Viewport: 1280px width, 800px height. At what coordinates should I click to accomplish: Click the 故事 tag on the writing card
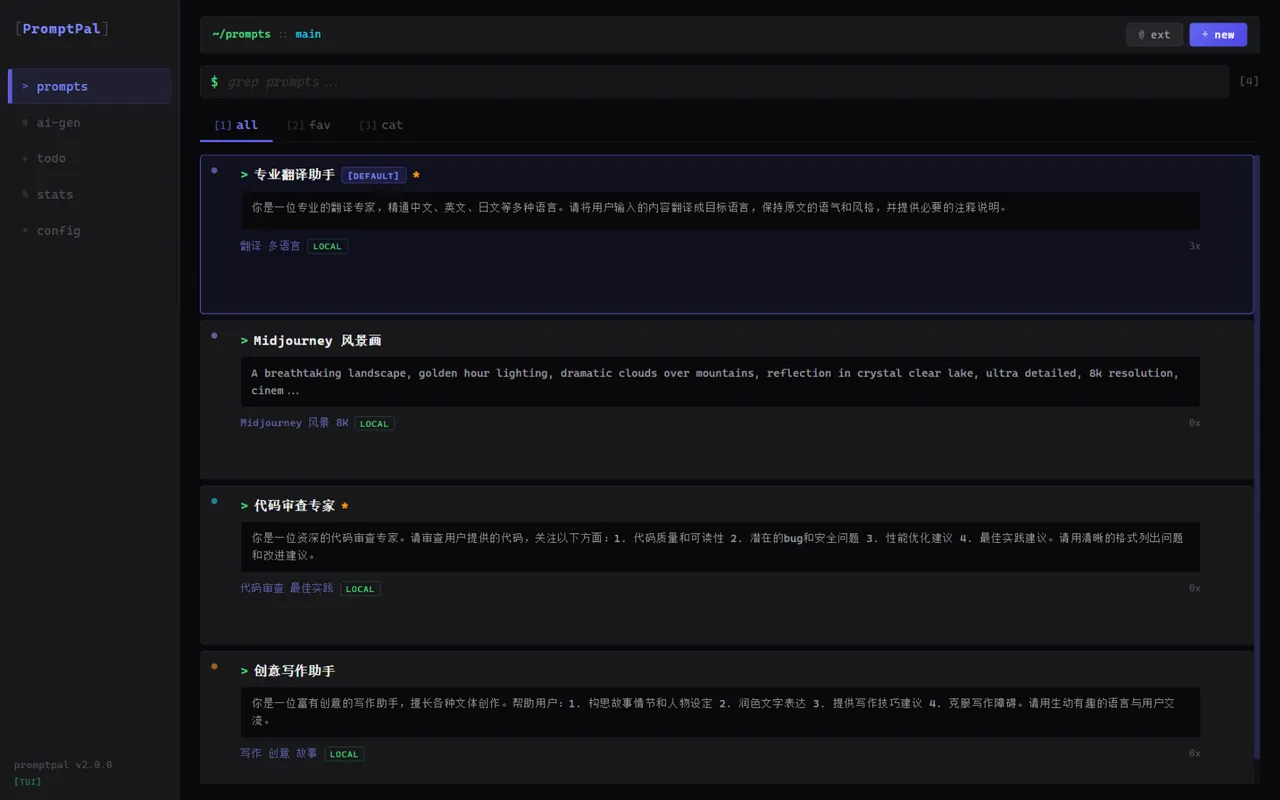tap(306, 753)
